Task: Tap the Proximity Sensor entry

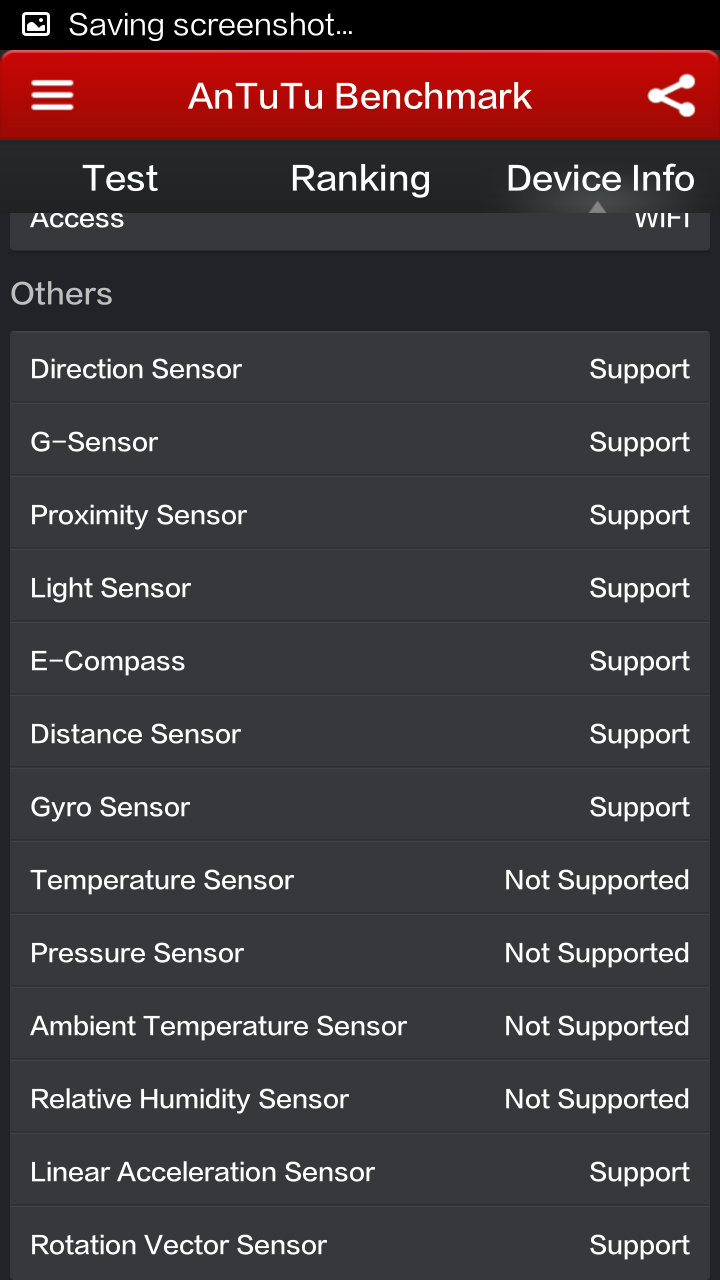Action: point(360,514)
